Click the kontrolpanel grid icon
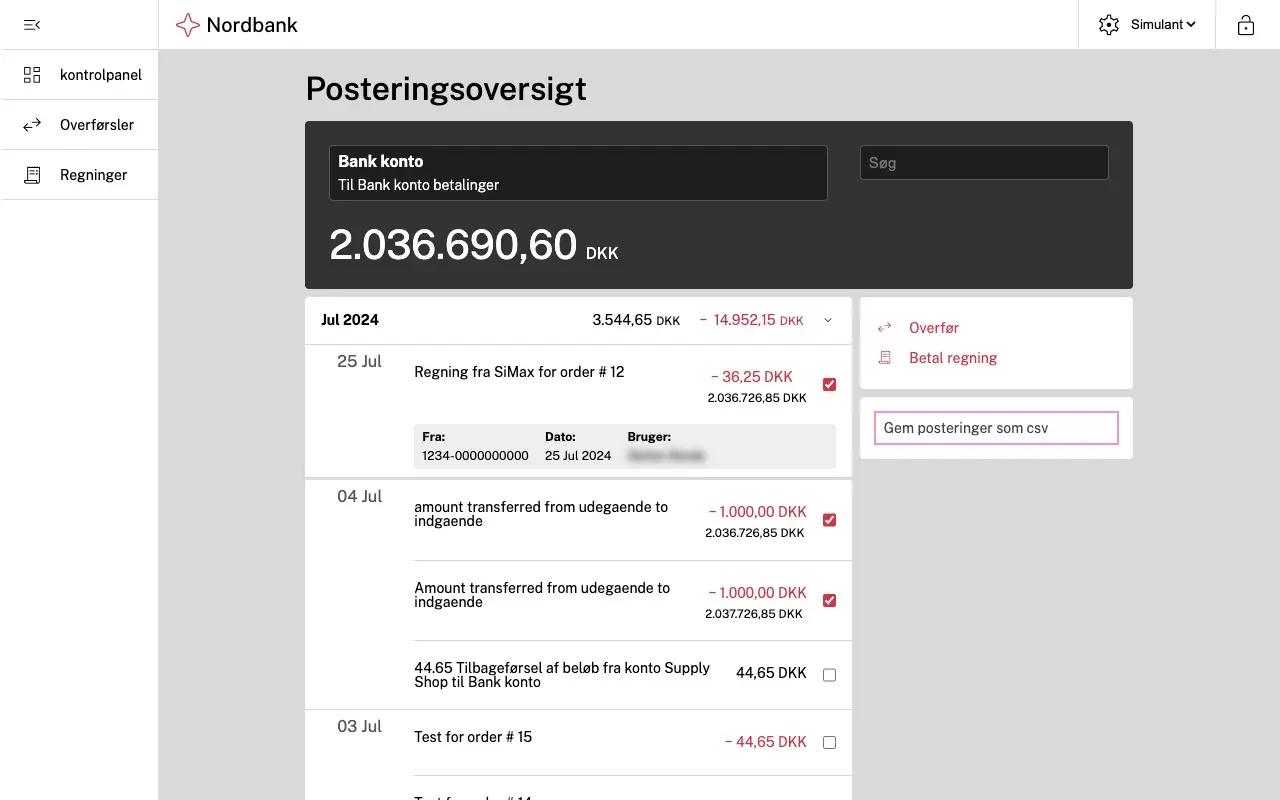The image size is (1280, 800). point(30,74)
